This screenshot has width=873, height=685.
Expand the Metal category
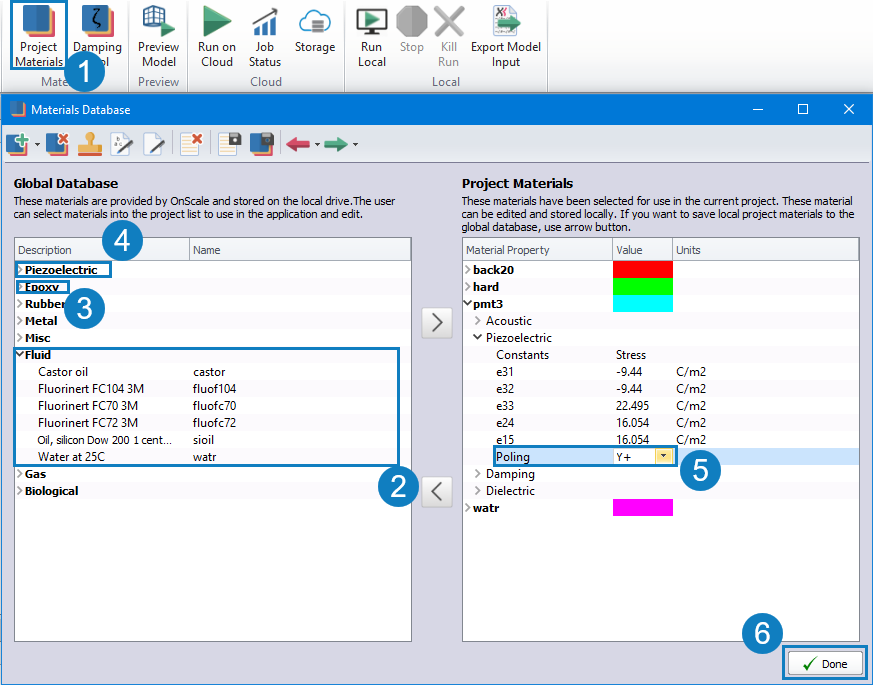point(20,321)
